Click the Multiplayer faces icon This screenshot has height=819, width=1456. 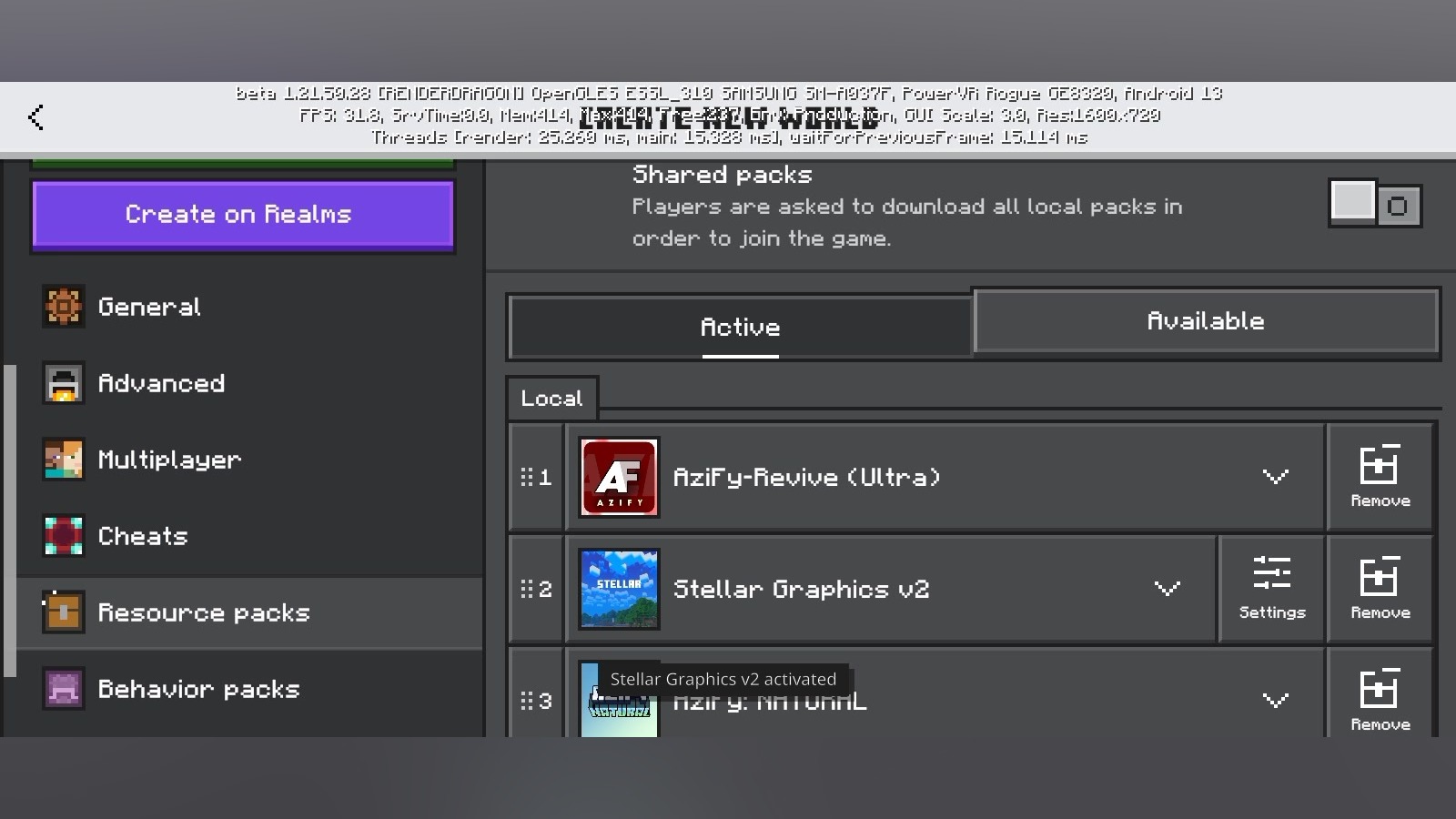[63, 460]
